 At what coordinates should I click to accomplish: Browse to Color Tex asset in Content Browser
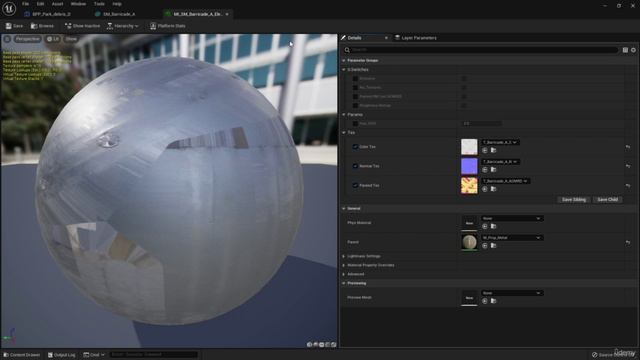coord(493,150)
